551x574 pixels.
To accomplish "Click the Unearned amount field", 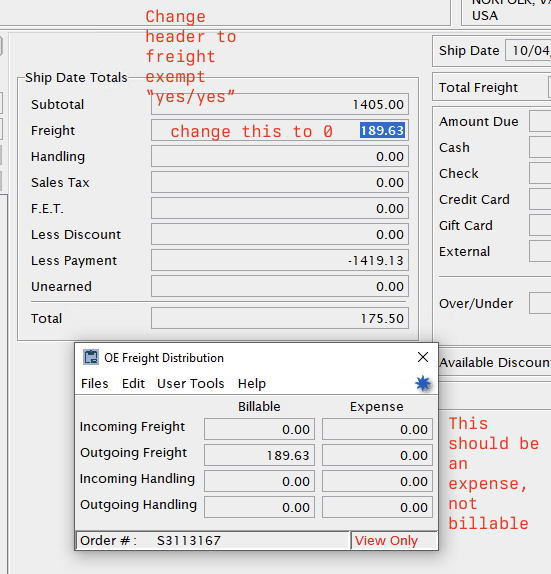I will pos(280,286).
